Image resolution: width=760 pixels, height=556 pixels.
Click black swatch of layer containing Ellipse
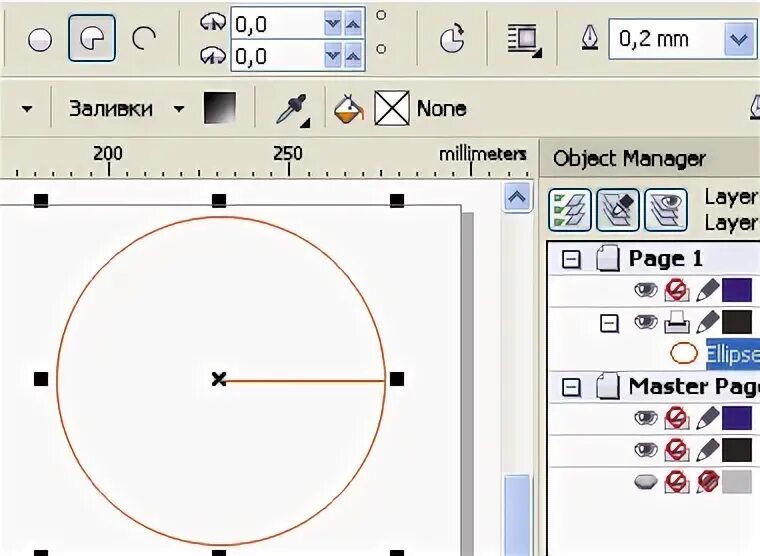coord(737,322)
